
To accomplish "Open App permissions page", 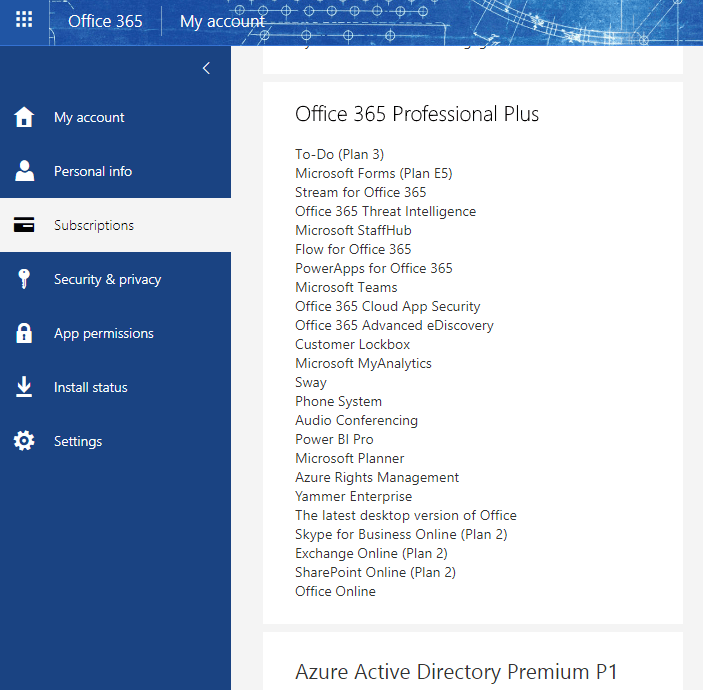I will (x=115, y=333).
